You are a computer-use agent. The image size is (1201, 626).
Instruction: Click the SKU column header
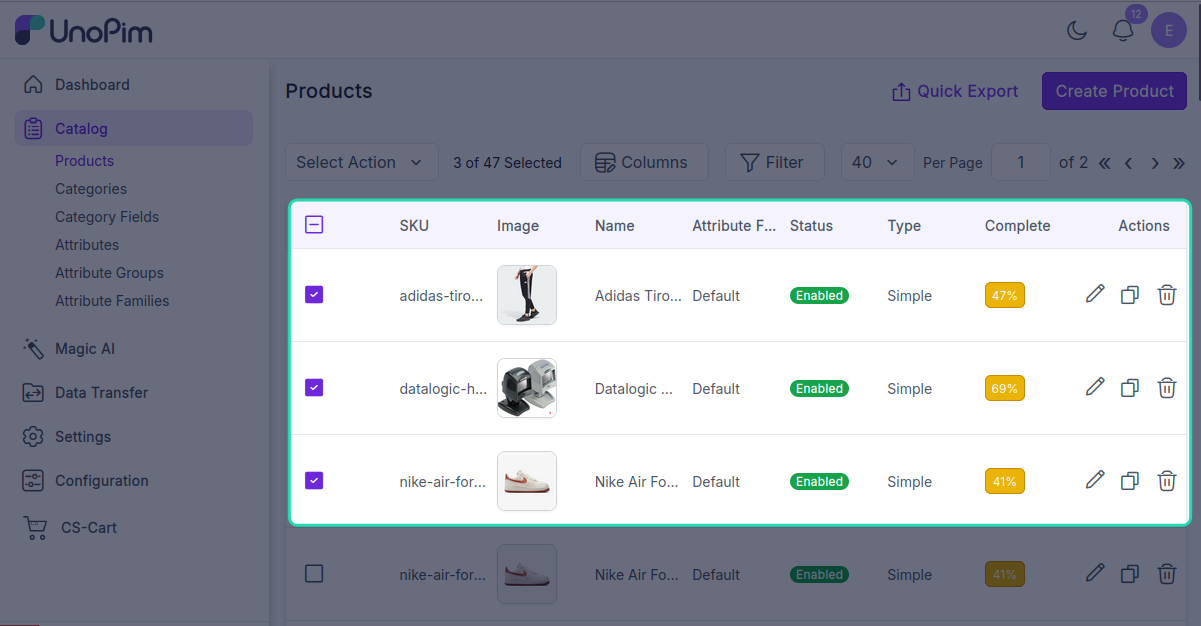414,226
